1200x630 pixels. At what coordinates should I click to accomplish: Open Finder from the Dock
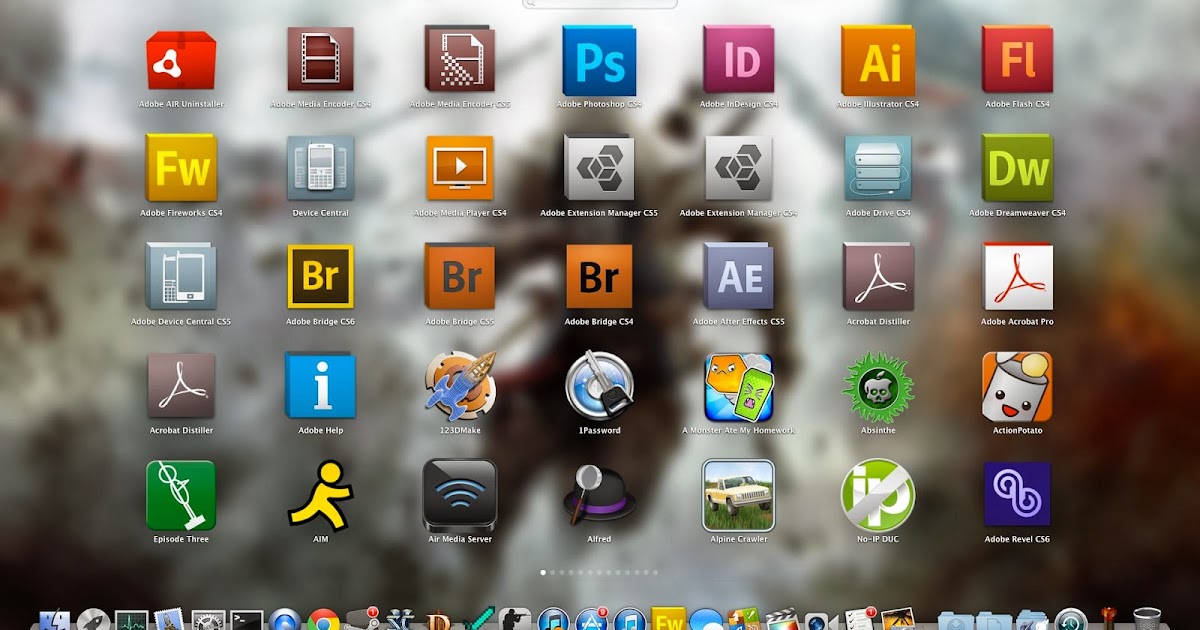pyautogui.click(x=54, y=619)
